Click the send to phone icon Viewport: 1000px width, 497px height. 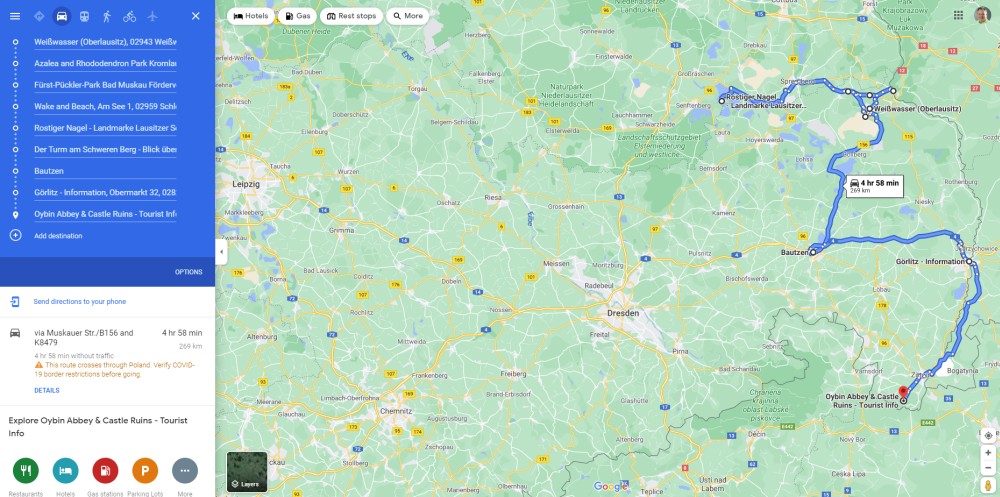pyautogui.click(x=15, y=302)
